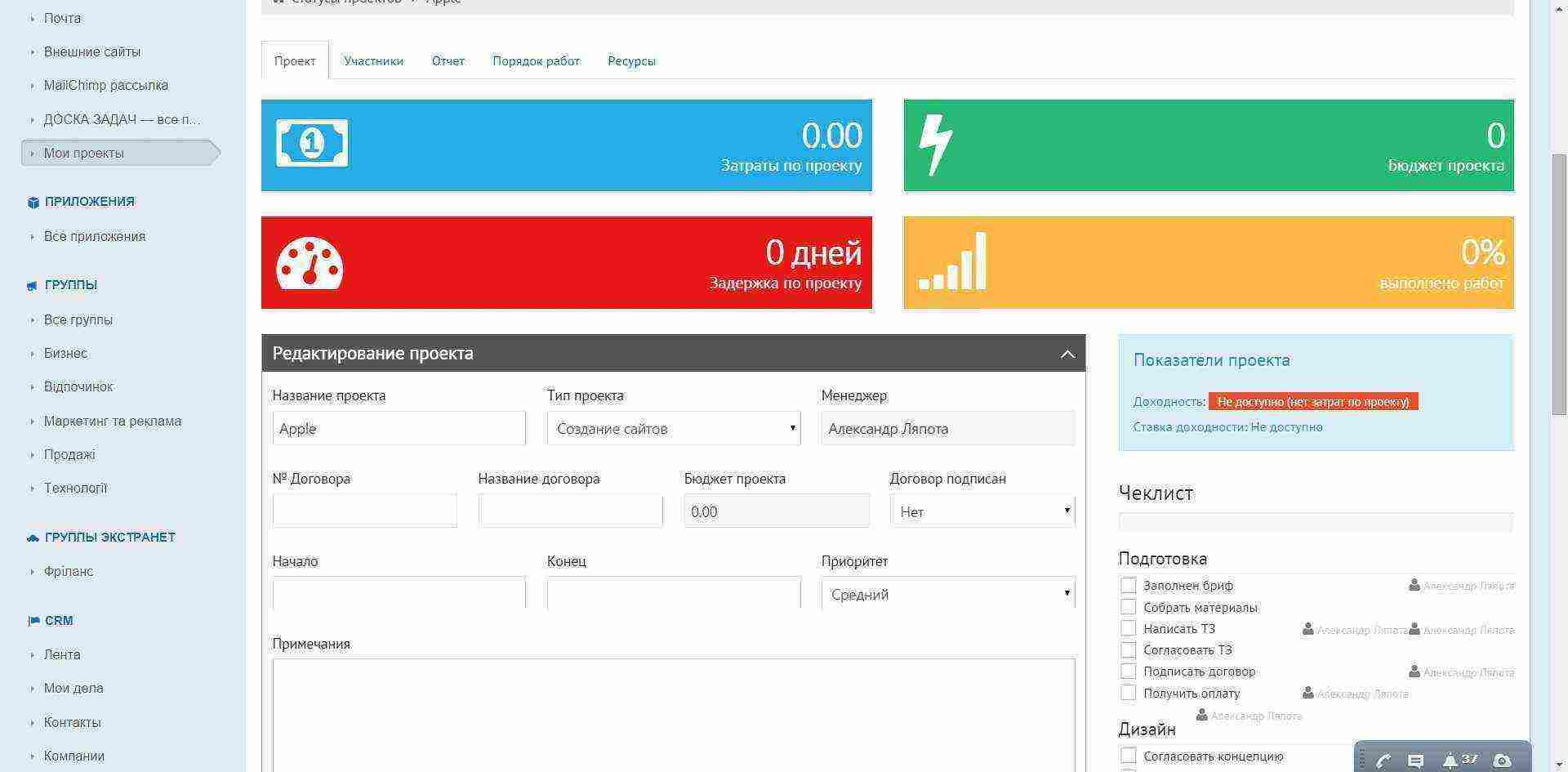Open the Приоритет dropdown
The image size is (1568, 772).
[948, 594]
